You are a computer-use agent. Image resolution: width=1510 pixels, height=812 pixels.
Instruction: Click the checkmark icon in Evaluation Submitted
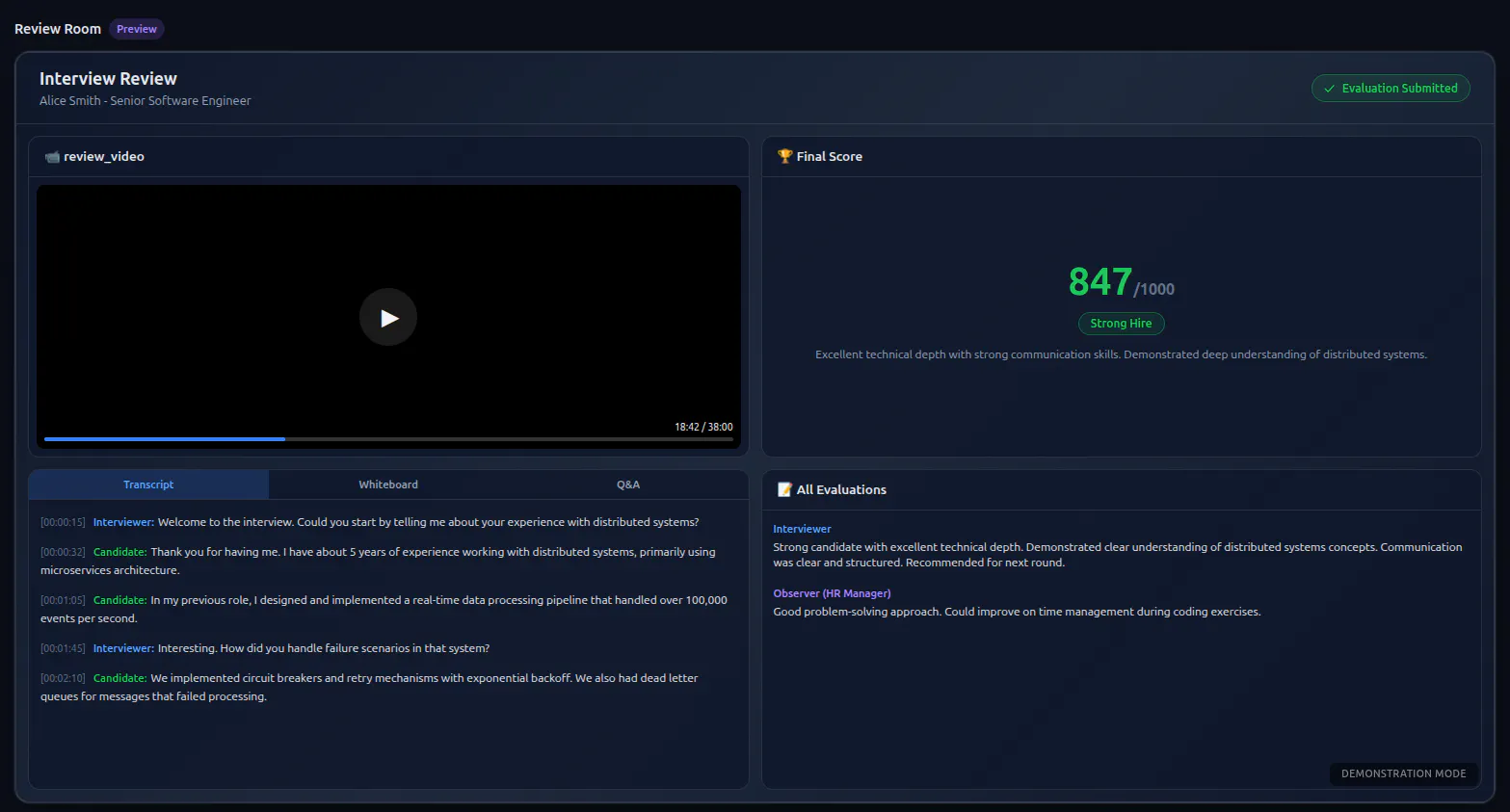1330,89
